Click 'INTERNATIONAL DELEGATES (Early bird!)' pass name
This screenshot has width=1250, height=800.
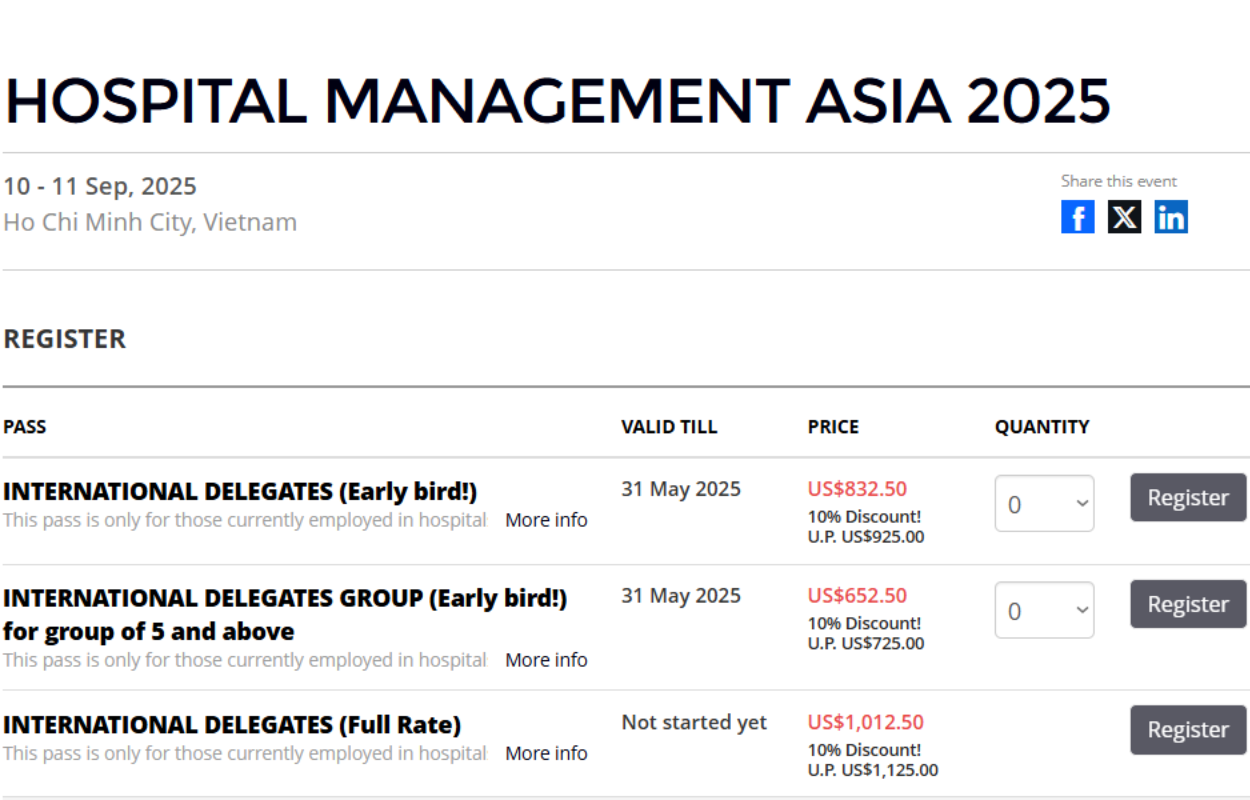pyautogui.click(x=240, y=492)
